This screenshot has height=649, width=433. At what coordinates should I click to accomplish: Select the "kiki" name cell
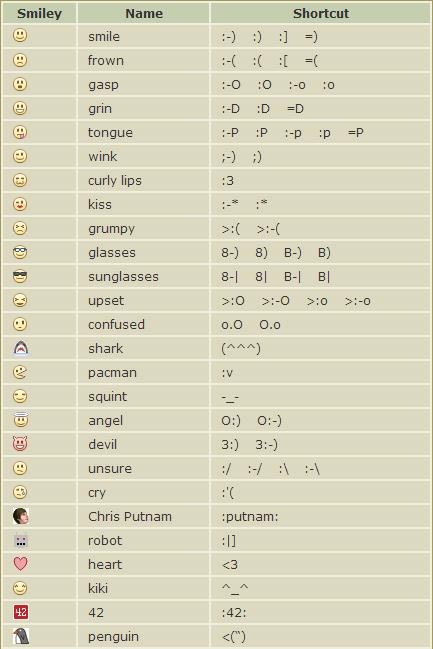pos(143,588)
